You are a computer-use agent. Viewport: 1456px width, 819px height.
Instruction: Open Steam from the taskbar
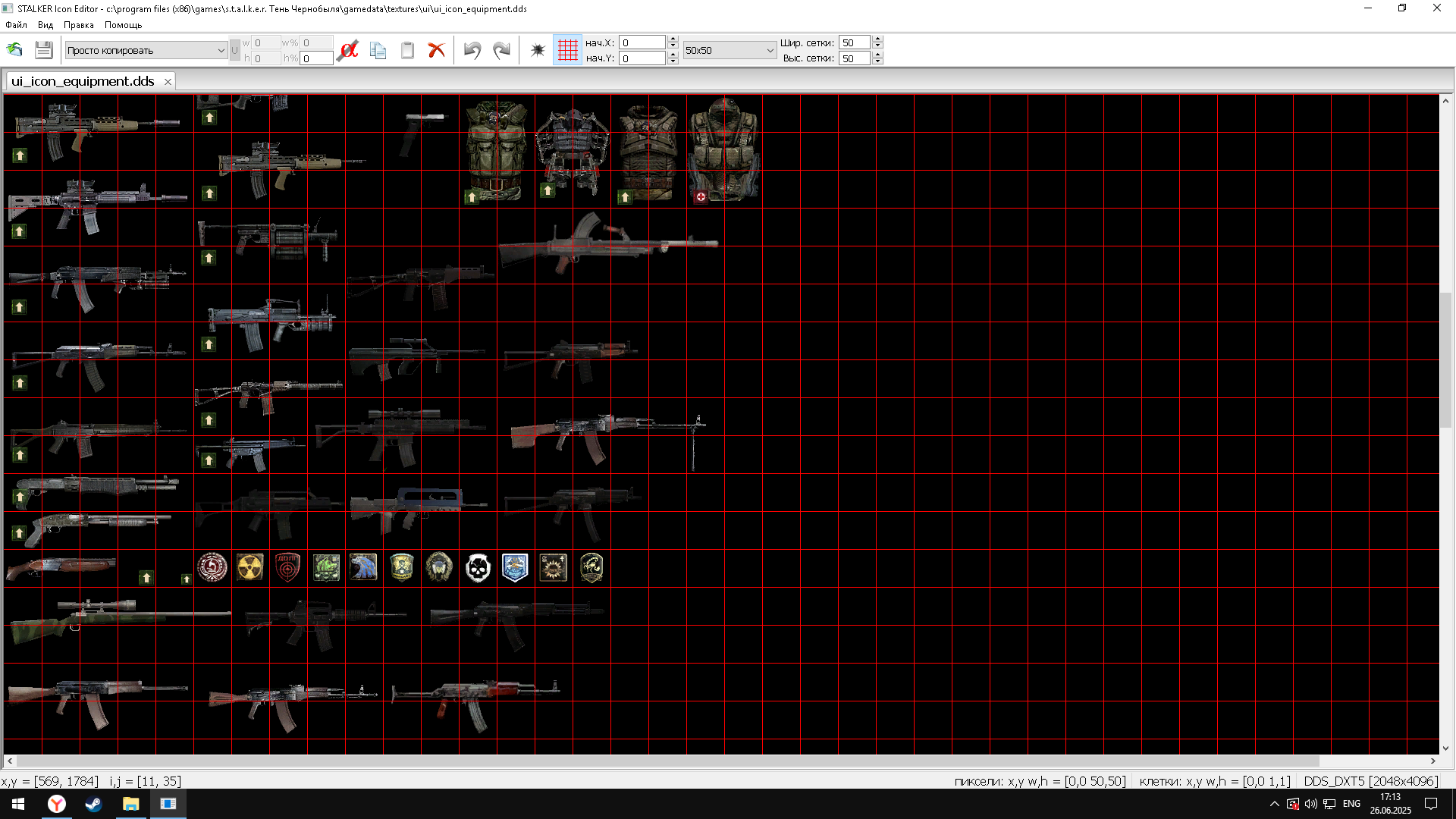pos(93,804)
